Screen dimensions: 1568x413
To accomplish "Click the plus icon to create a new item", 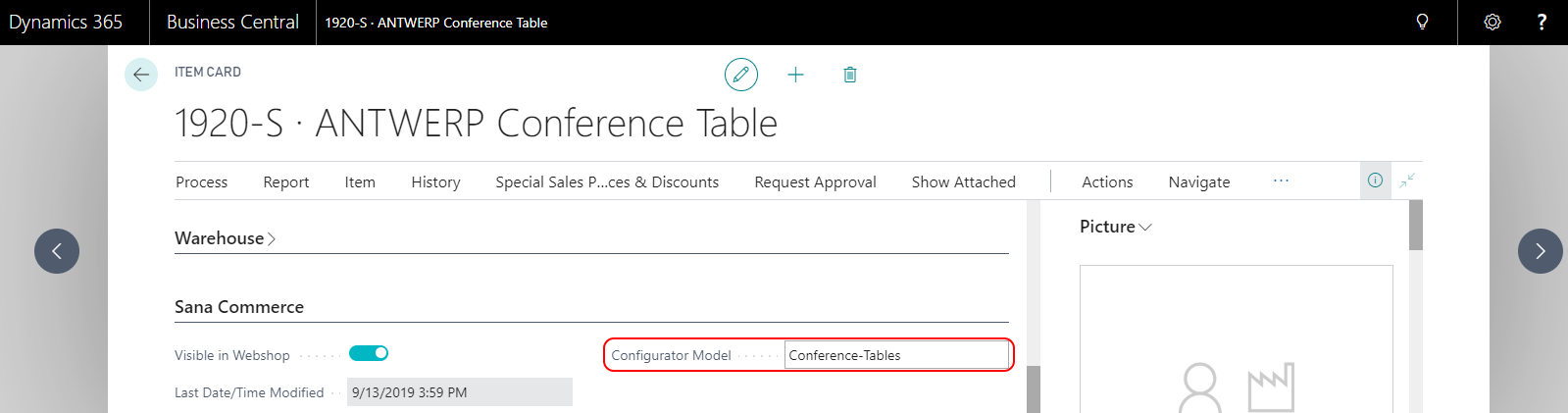I will click(x=795, y=75).
